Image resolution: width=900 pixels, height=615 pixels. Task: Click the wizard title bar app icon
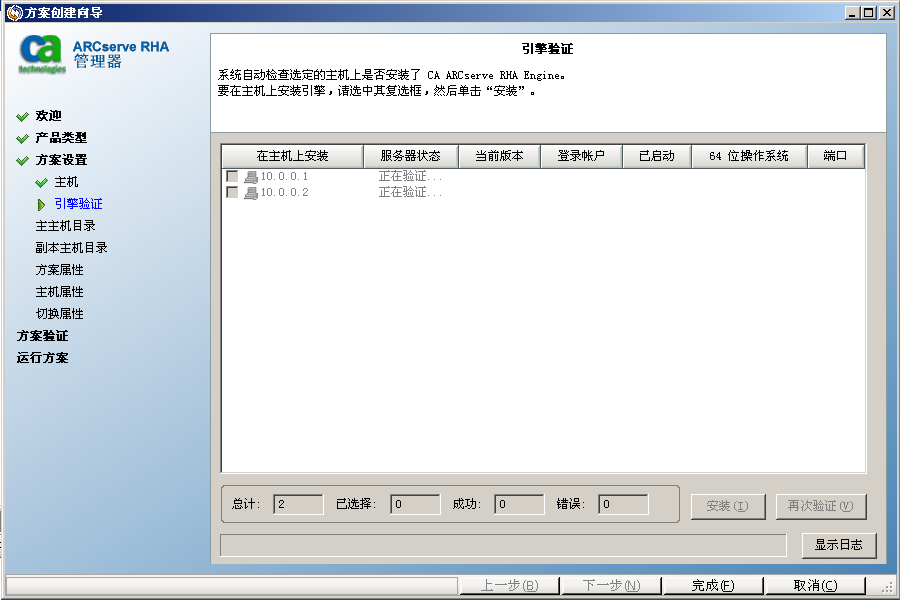(x=14, y=13)
